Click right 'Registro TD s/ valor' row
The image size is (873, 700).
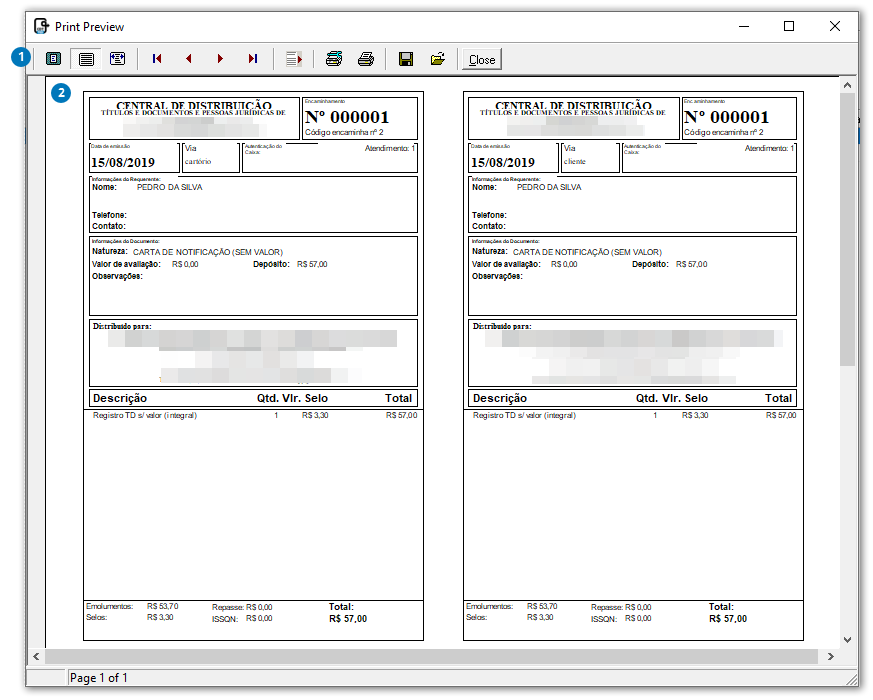point(634,415)
